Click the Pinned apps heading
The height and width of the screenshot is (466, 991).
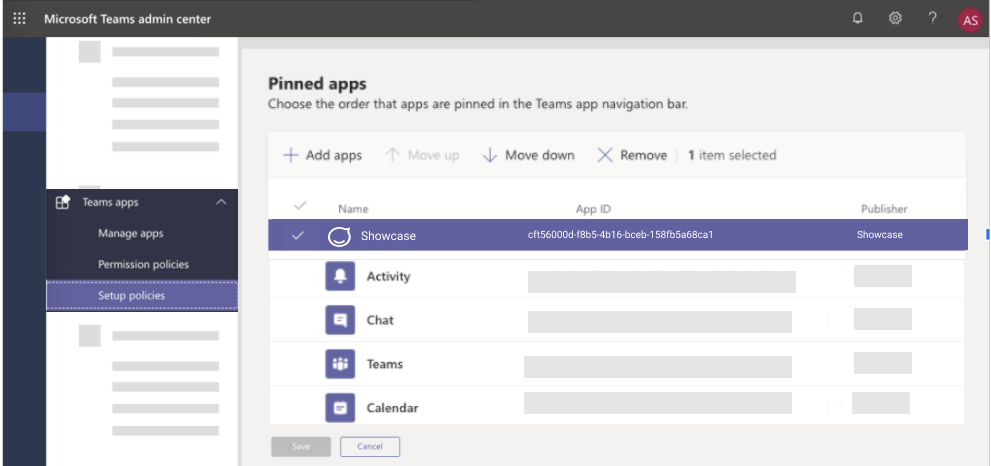317,83
